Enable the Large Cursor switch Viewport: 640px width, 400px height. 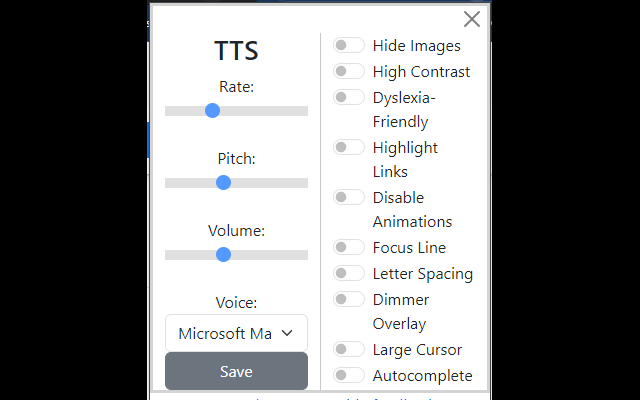click(x=348, y=349)
